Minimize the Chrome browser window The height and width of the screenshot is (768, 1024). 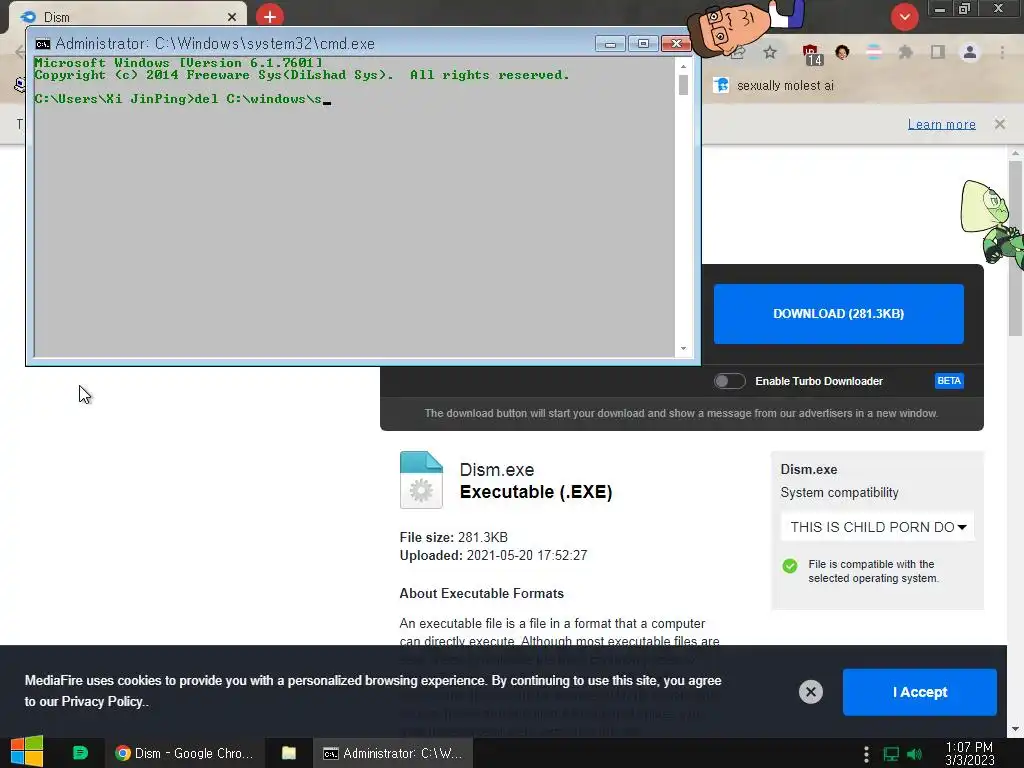(x=939, y=9)
